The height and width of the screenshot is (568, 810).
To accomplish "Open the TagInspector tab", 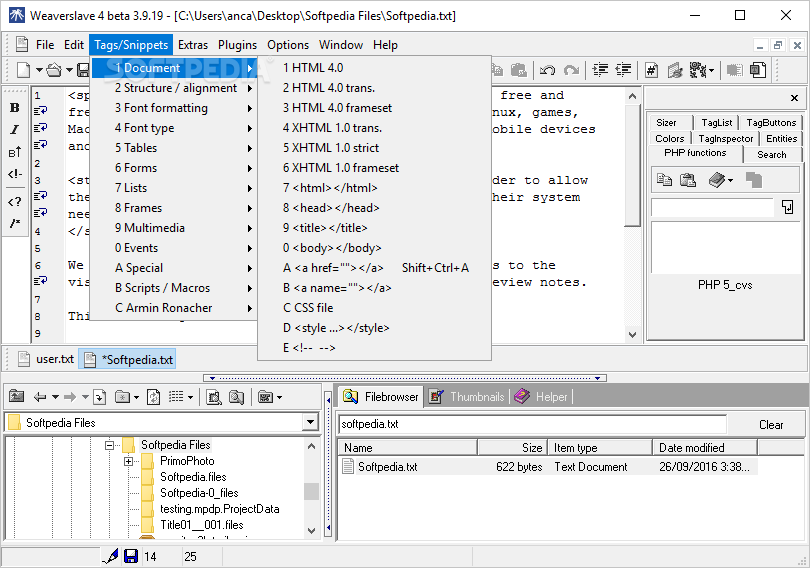I will [725, 138].
